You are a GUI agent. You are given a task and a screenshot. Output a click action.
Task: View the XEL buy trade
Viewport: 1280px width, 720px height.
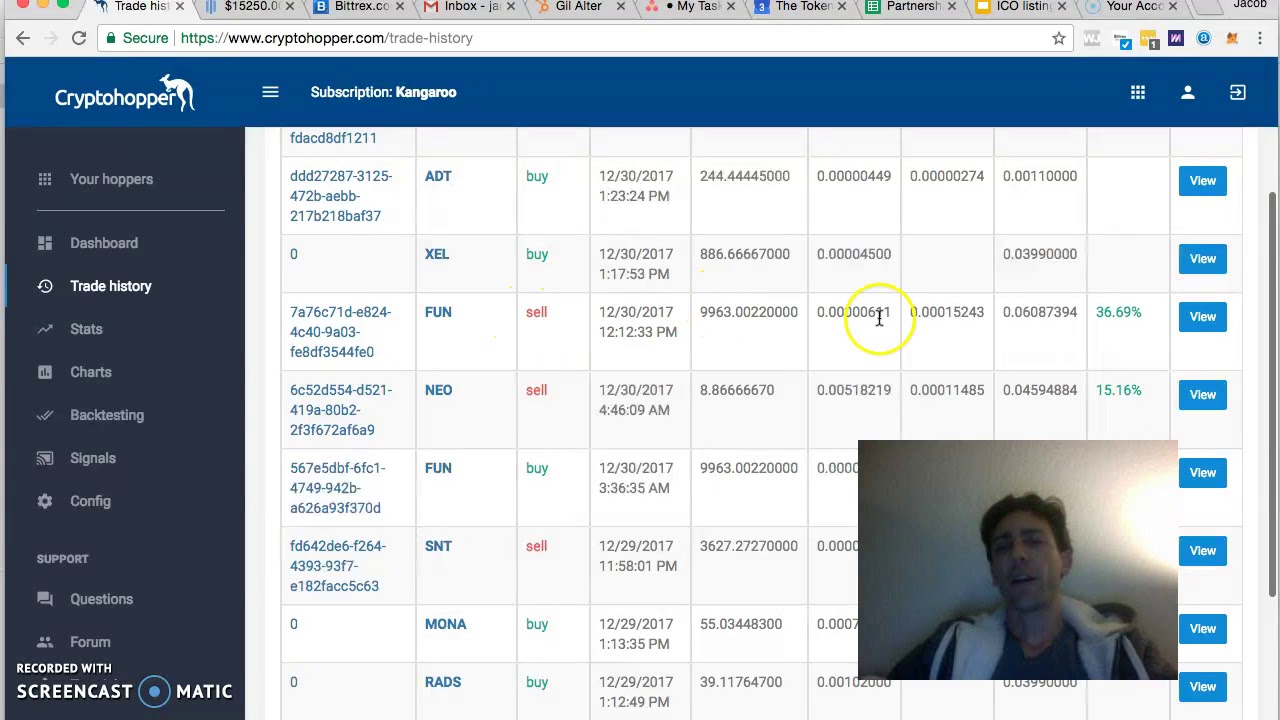[1202, 259]
